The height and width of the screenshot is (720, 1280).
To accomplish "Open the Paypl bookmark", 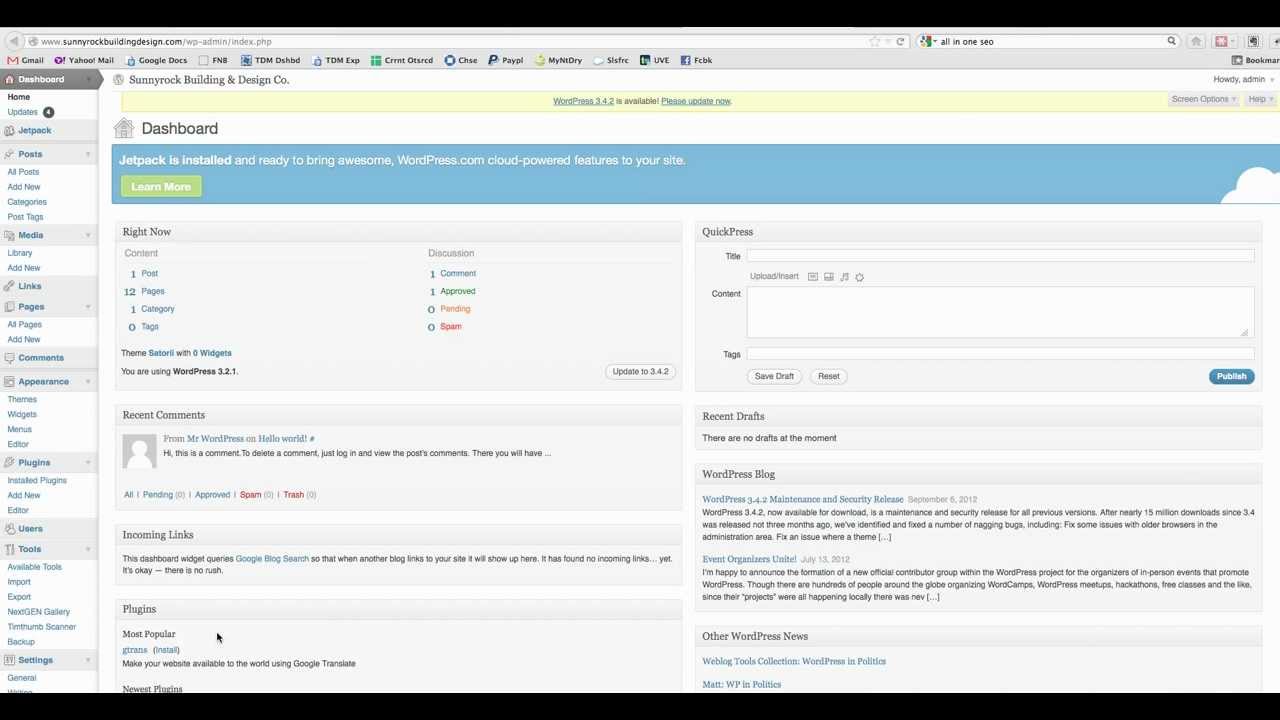I will tap(506, 60).
